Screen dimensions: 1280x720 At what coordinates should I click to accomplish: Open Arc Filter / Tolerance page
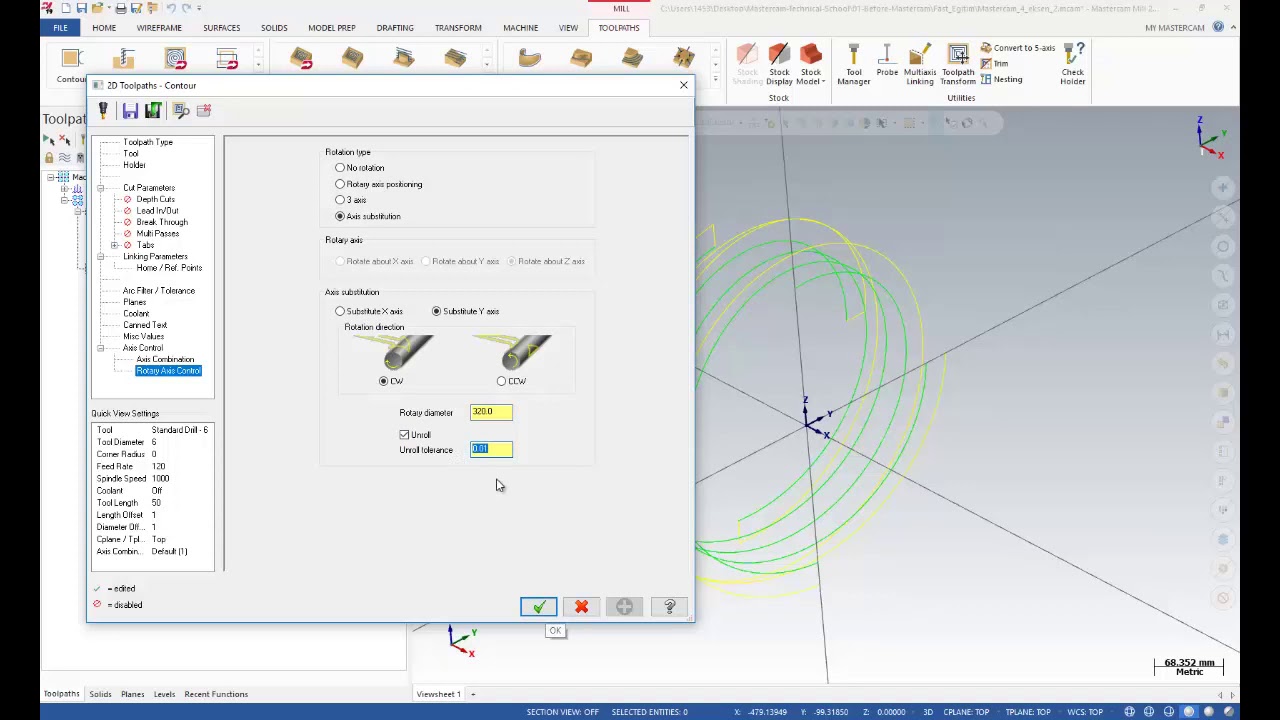159,291
